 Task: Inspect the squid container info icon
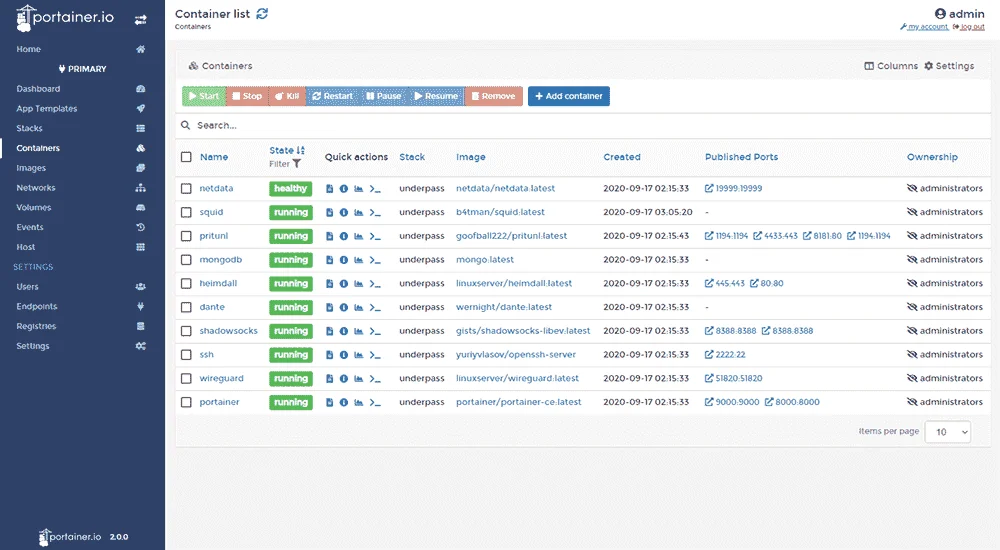(344, 212)
